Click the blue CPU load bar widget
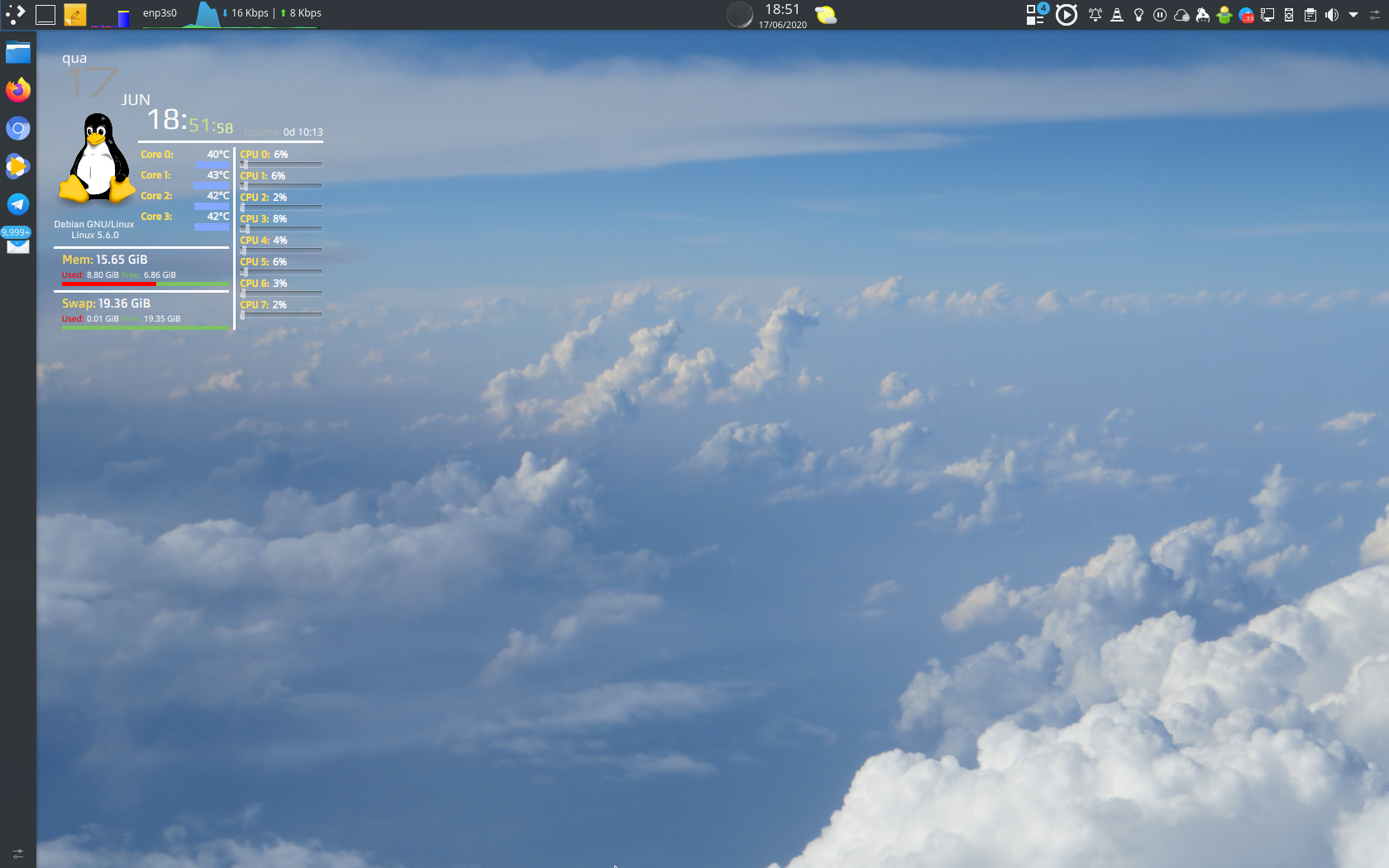 pyautogui.click(x=112, y=18)
